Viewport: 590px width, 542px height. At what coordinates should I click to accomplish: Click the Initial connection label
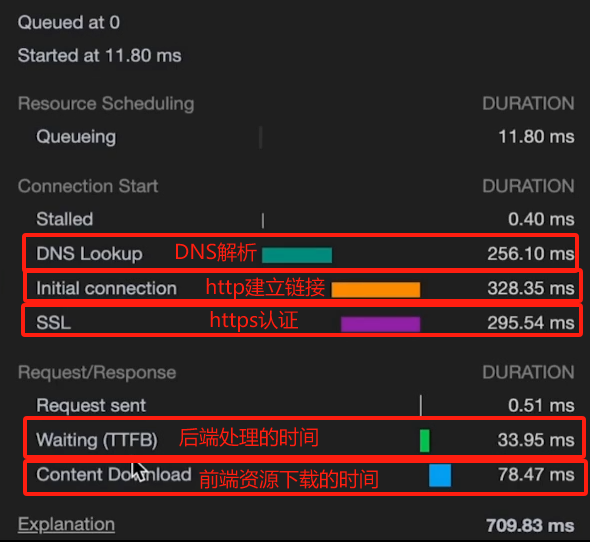point(106,288)
